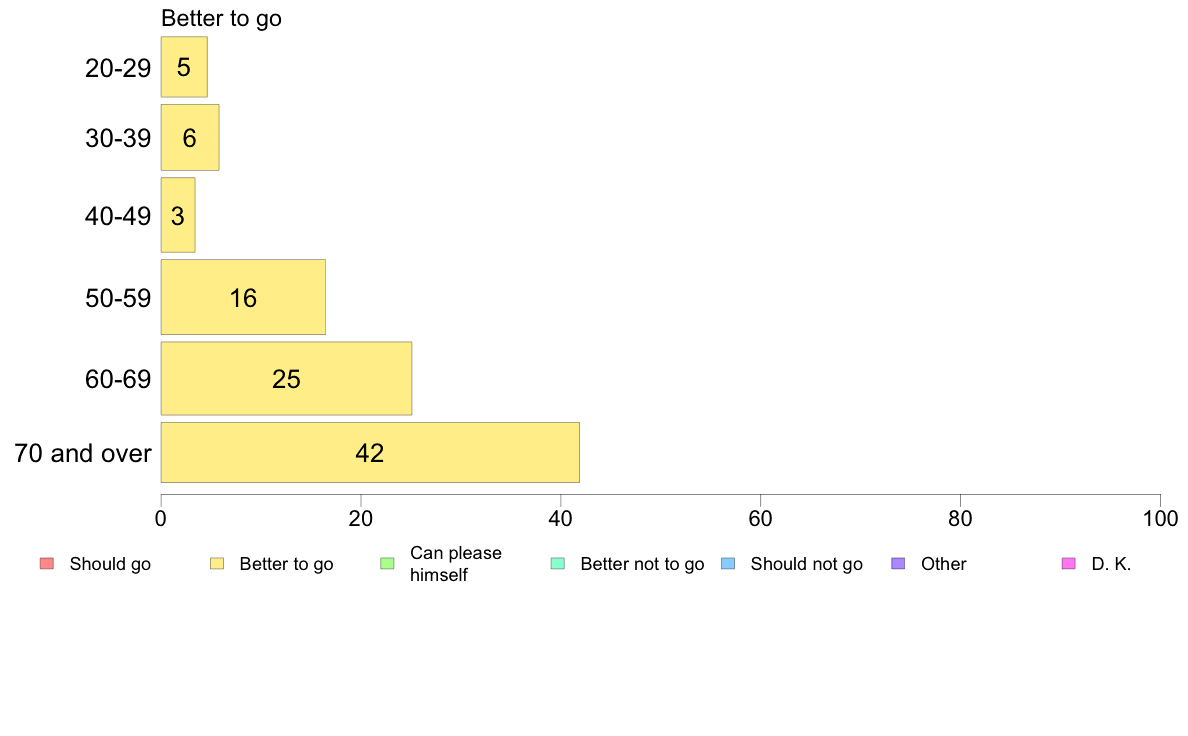Toggle the Better not to go legend label
1188x736 pixels.
click(642, 564)
